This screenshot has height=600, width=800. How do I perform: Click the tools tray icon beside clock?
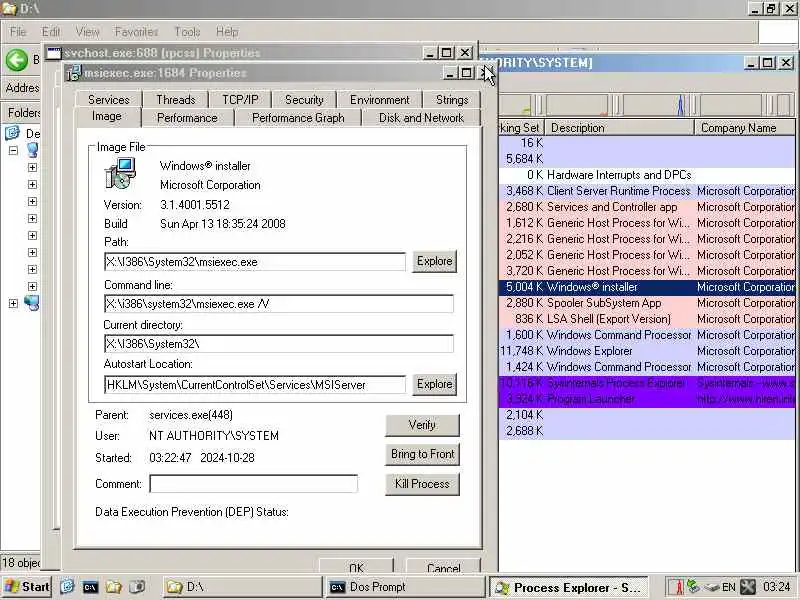(x=748, y=587)
